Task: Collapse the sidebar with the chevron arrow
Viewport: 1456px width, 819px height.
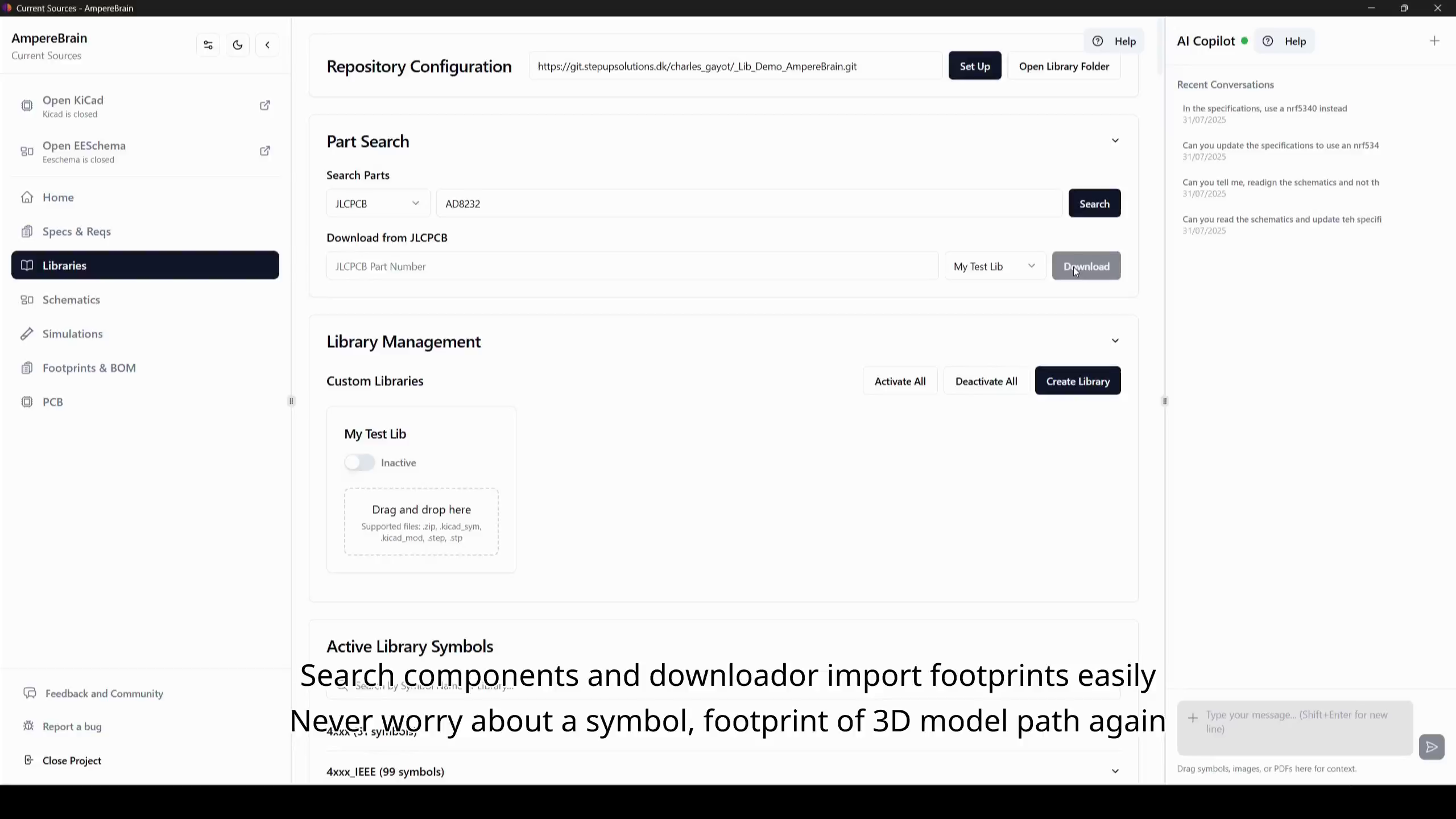Action: [267, 45]
